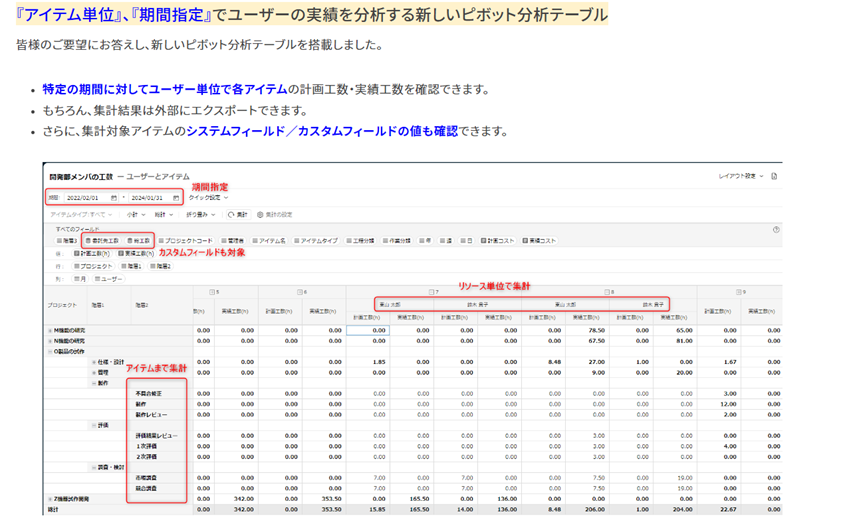Screen dimensions: 845x524
Task: Select the プロジェクトコード field chip
Action: coord(186,241)
